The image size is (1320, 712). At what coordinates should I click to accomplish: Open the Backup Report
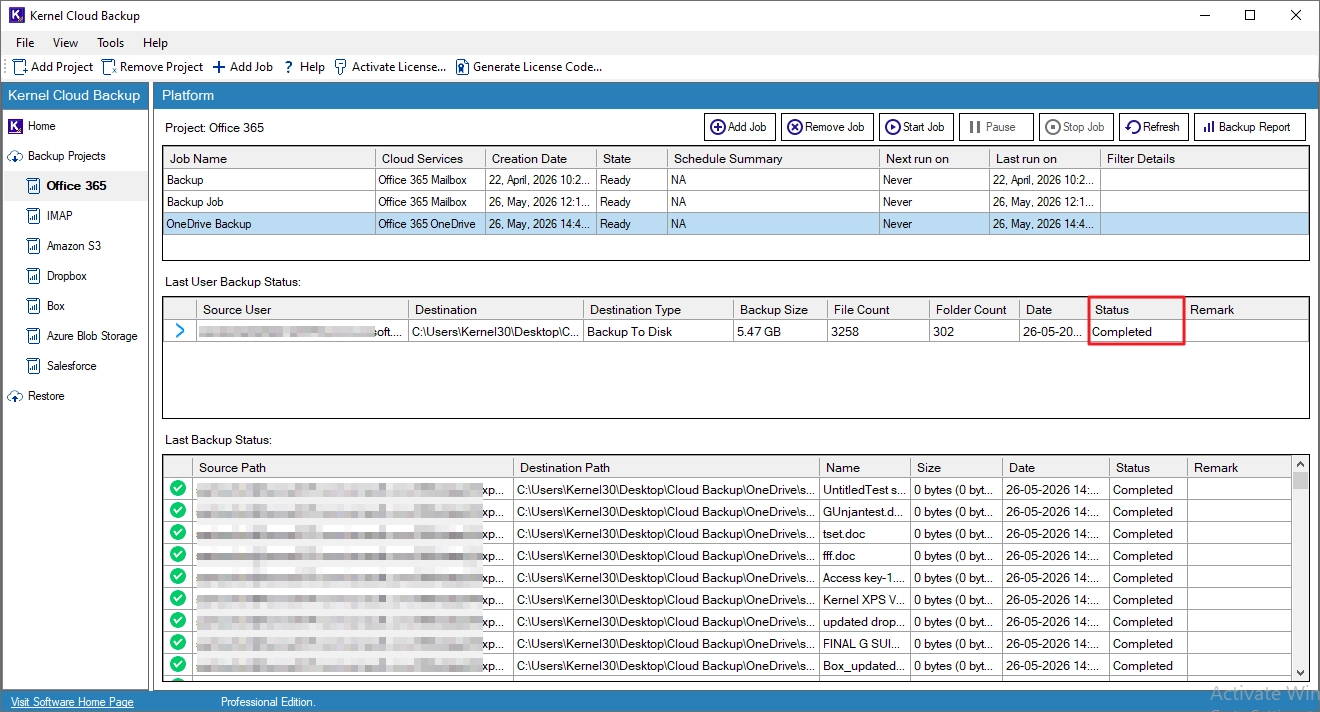click(x=1249, y=127)
